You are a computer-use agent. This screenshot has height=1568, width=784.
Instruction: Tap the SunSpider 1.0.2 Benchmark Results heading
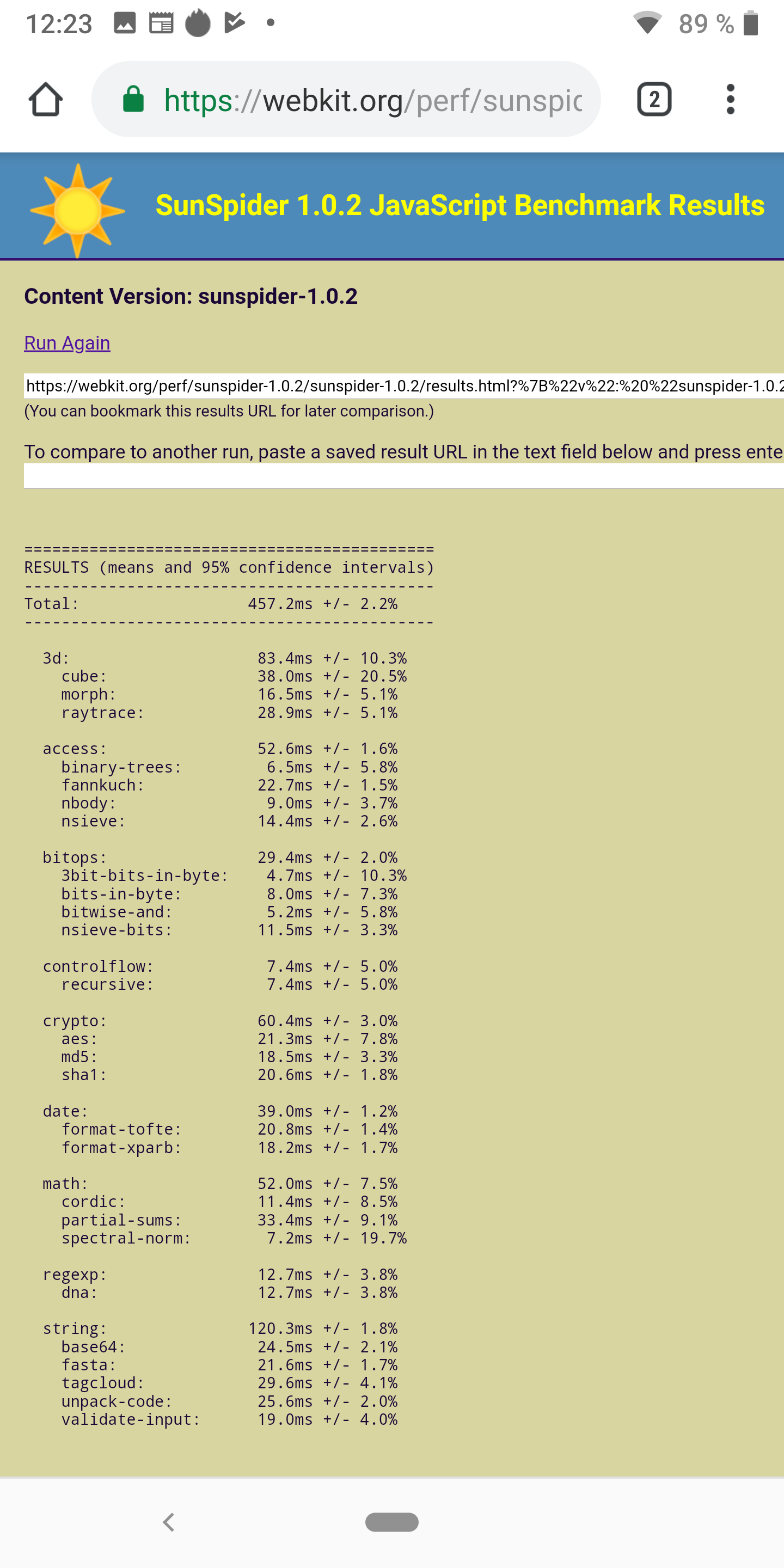[x=460, y=206]
